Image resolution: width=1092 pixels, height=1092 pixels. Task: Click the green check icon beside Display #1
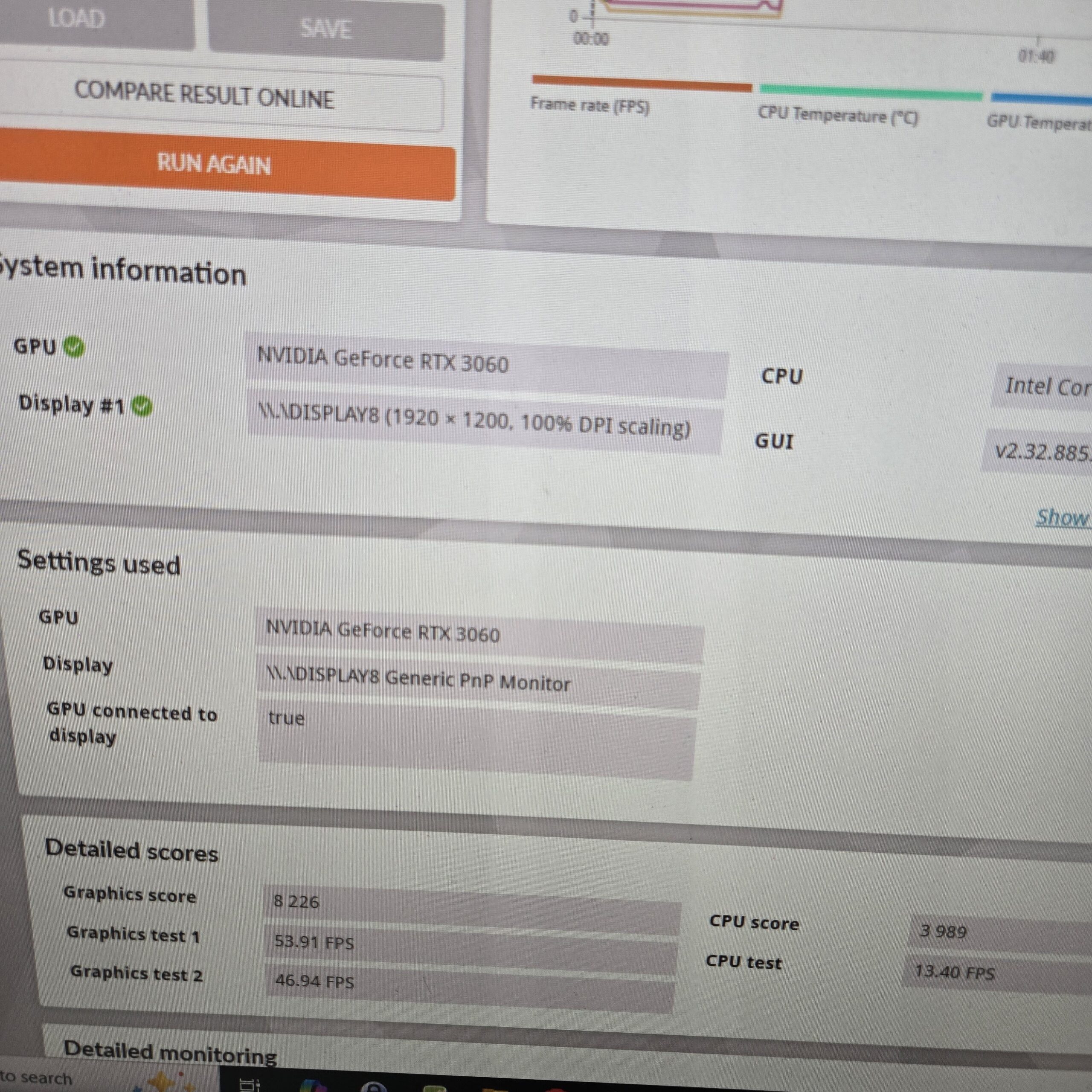(142, 406)
